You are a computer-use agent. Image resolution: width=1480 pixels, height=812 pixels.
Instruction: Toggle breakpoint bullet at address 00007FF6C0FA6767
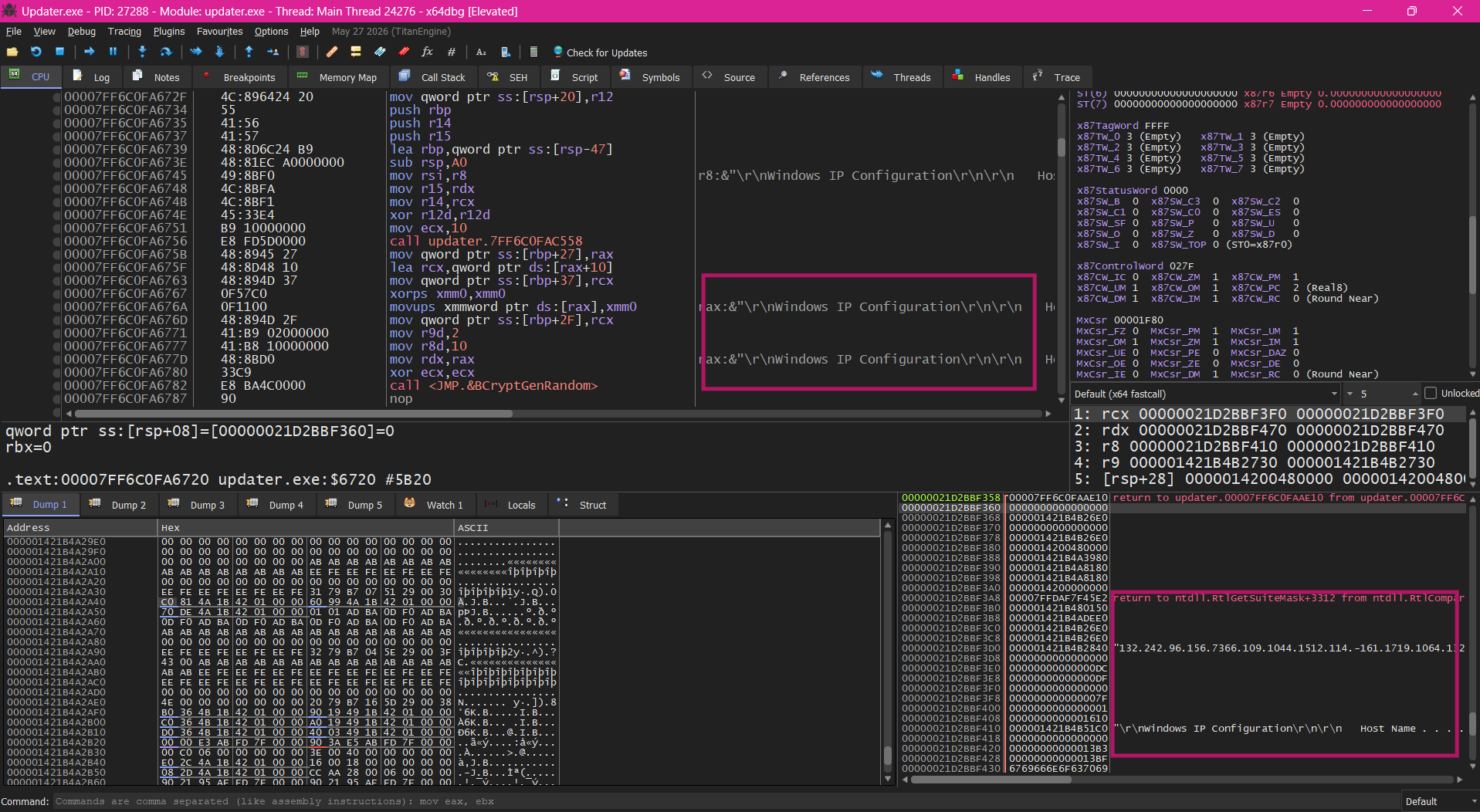click(56, 293)
